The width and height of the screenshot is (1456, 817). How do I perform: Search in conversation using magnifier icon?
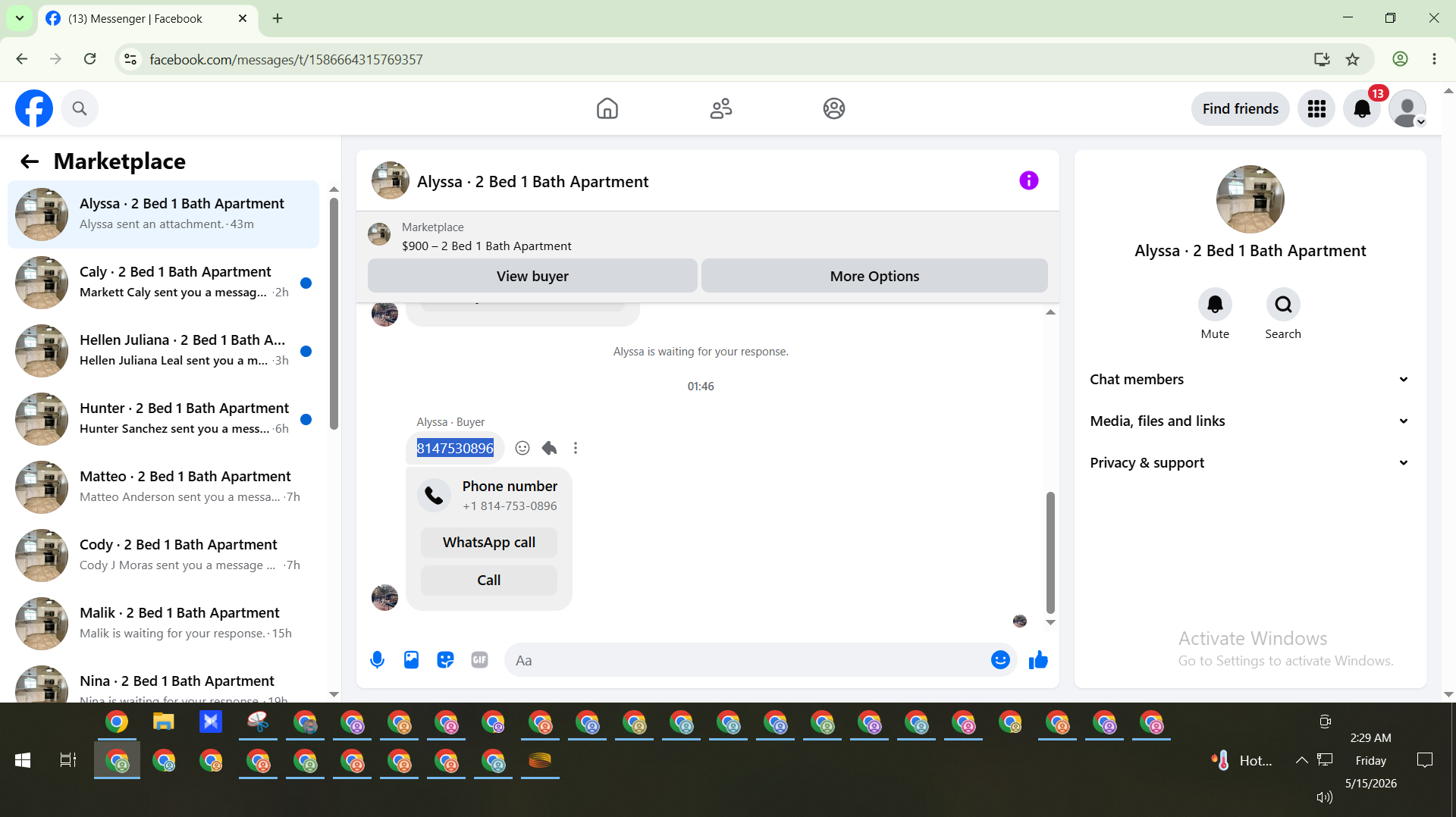(1283, 305)
